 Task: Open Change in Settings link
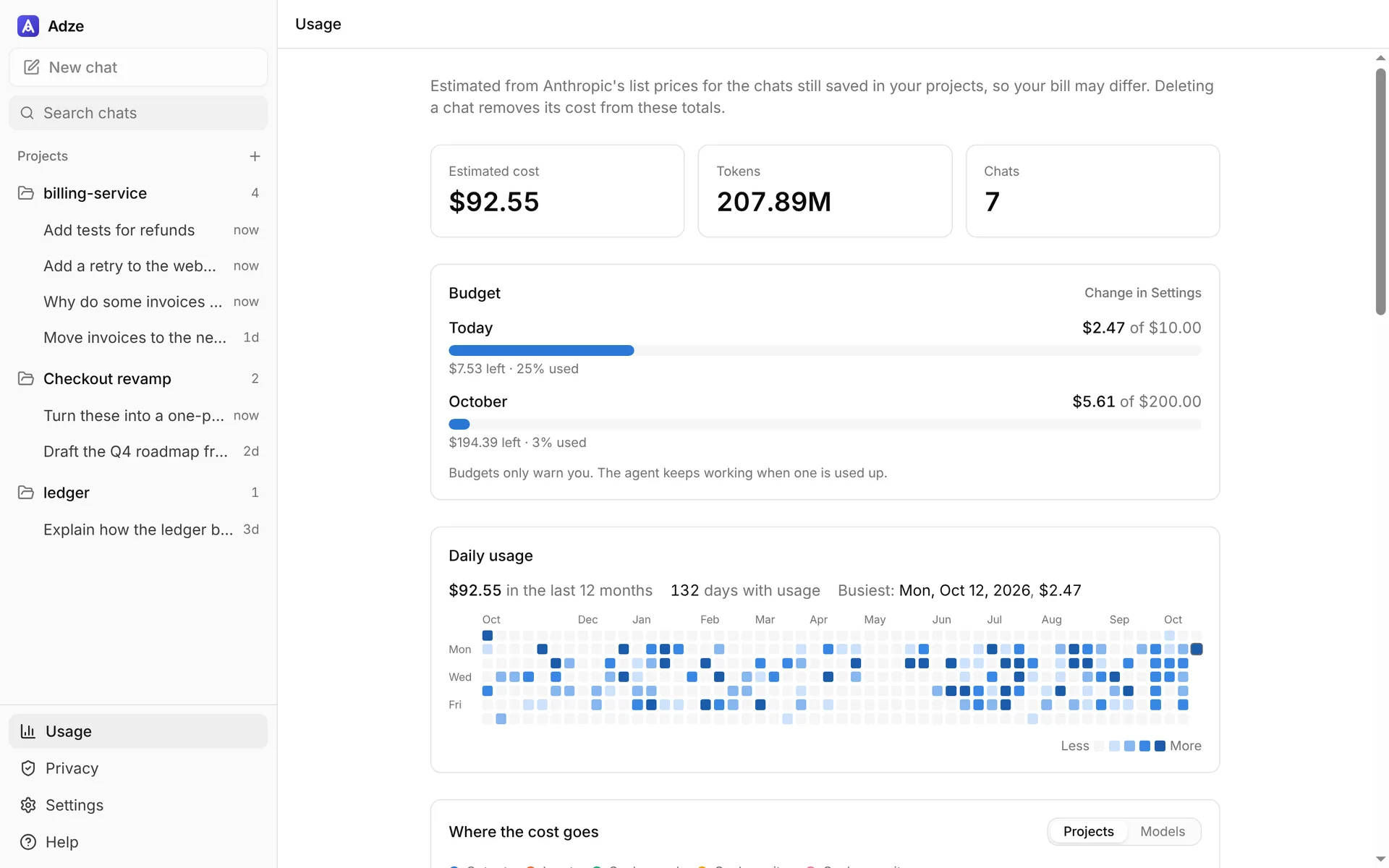[1142, 293]
